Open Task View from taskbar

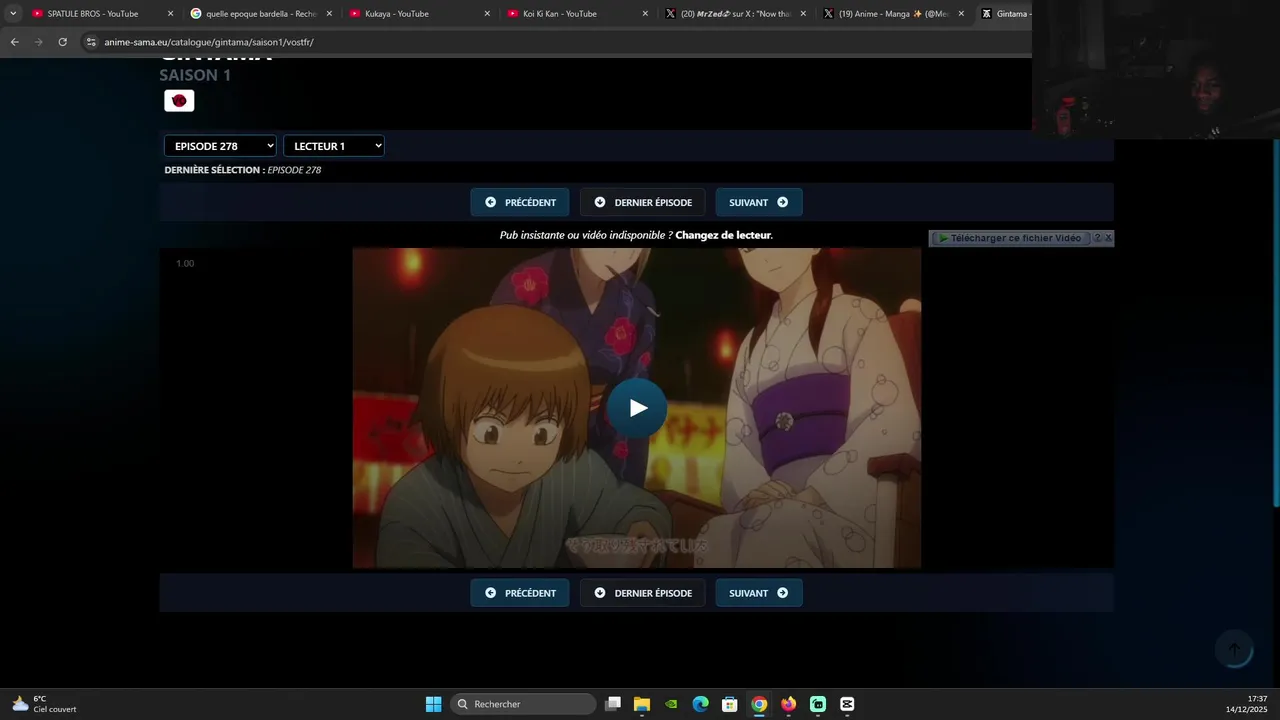coord(613,704)
